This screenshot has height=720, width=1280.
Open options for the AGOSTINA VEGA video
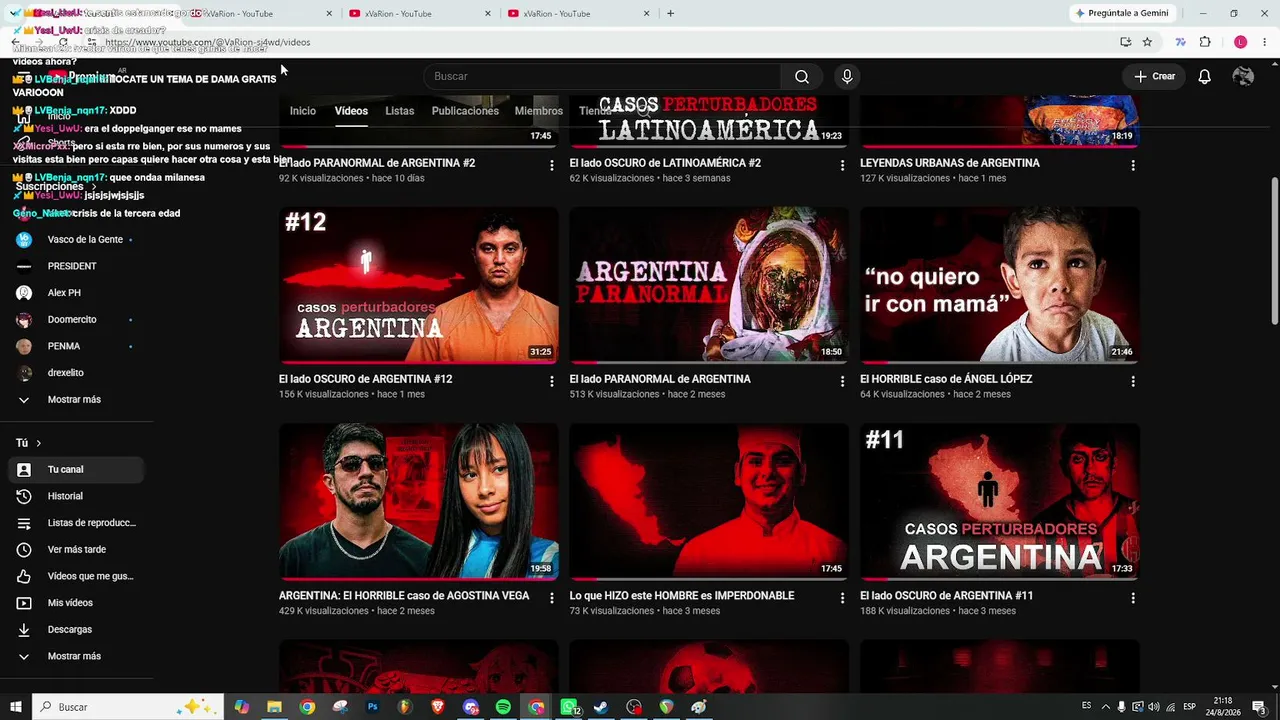(x=552, y=598)
